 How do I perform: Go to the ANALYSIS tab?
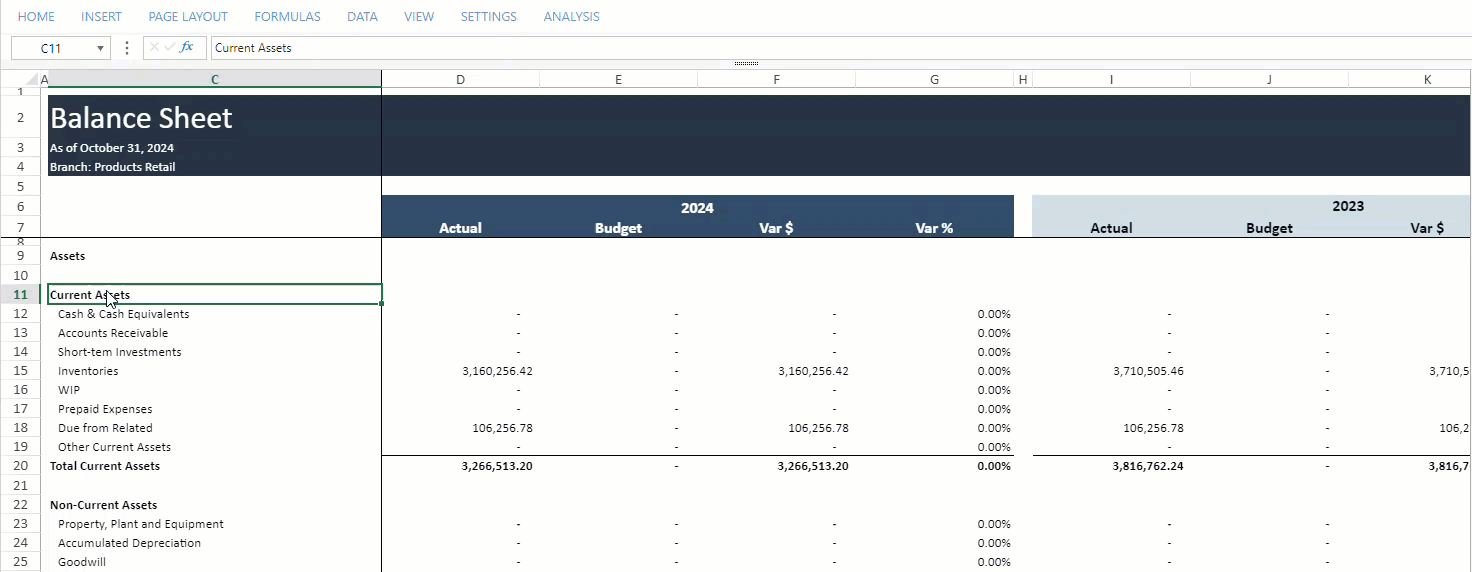571,17
